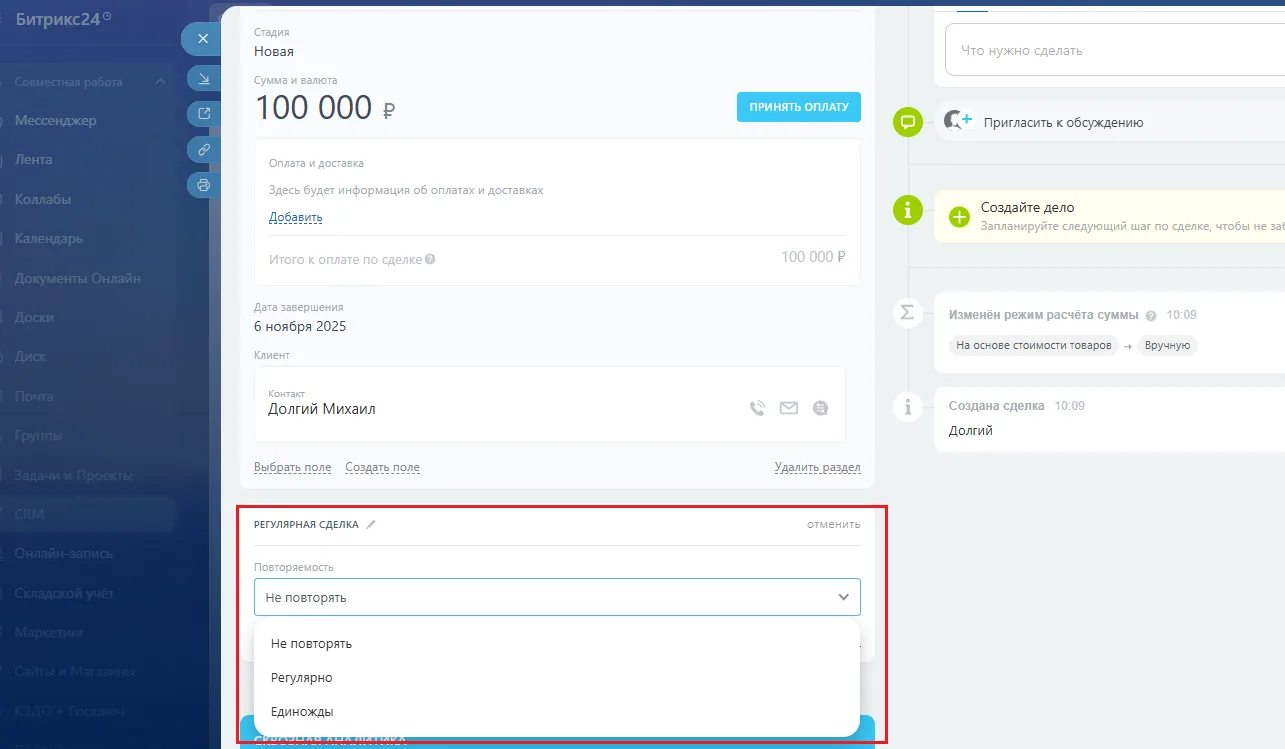
Task: Collapse Совместная работа menu section
Action: coord(161,82)
